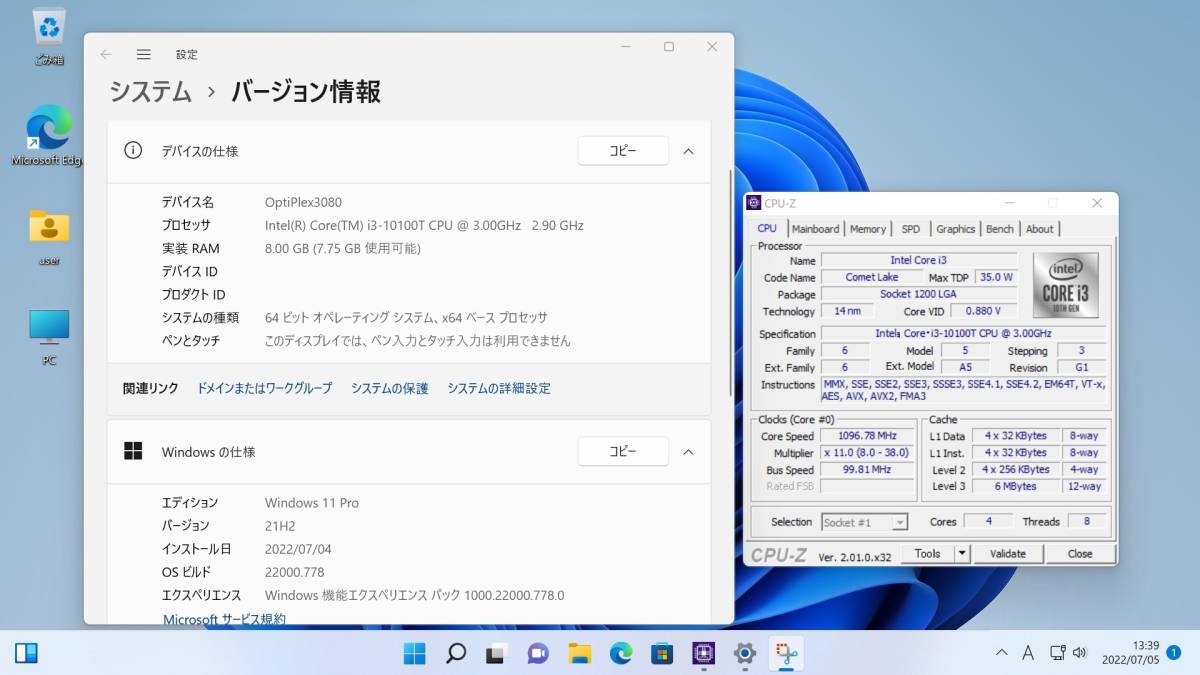Switch to Settings taskbar gear icon
The image size is (1200, 675).
click(744, 654)
